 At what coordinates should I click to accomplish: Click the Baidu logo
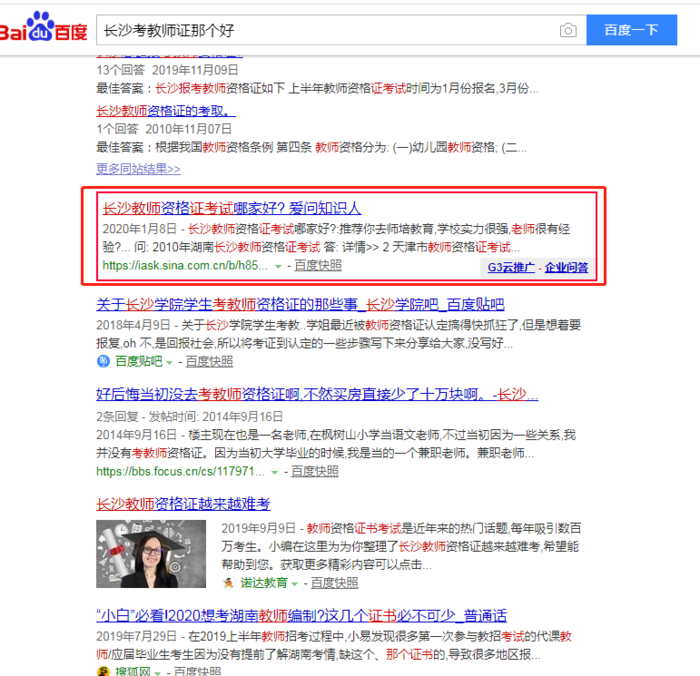click(x=43, y=27)
